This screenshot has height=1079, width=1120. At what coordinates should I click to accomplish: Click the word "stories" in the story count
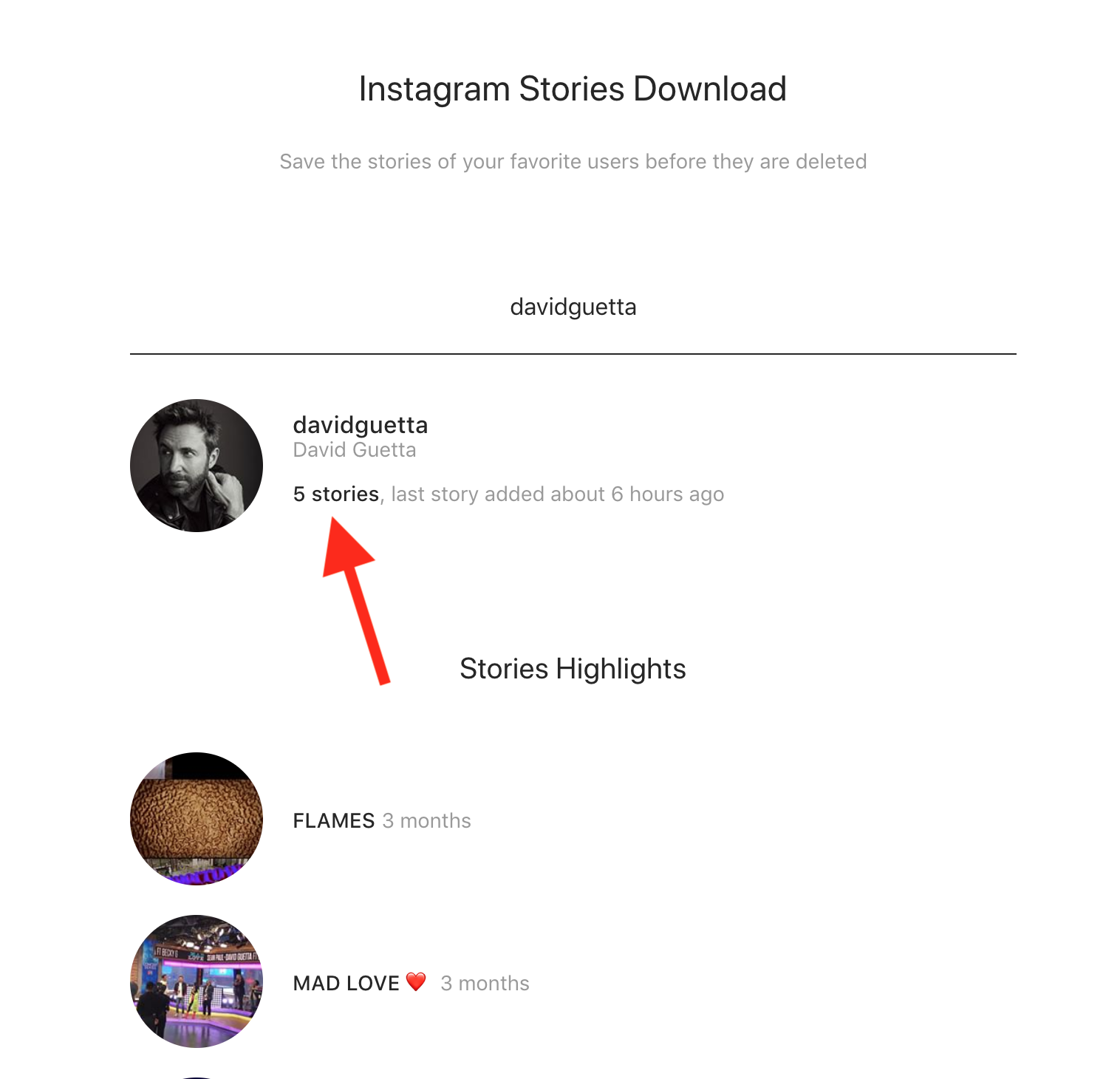(345, 494)
